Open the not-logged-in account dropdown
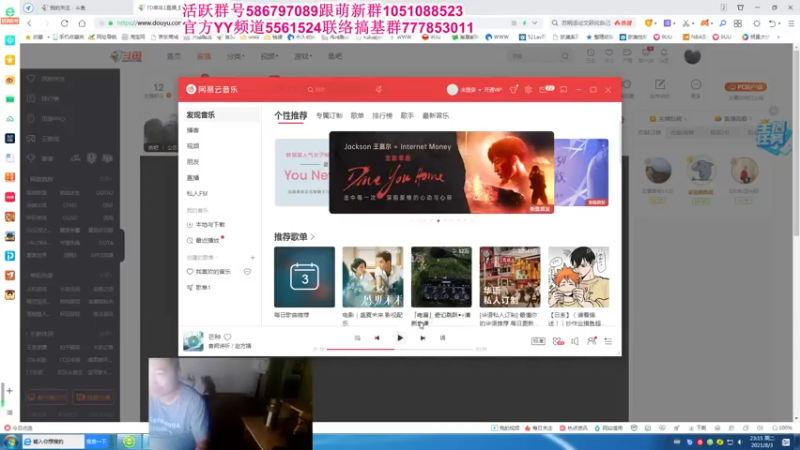This screenshot has height=450, width=800. pos(470,90)
